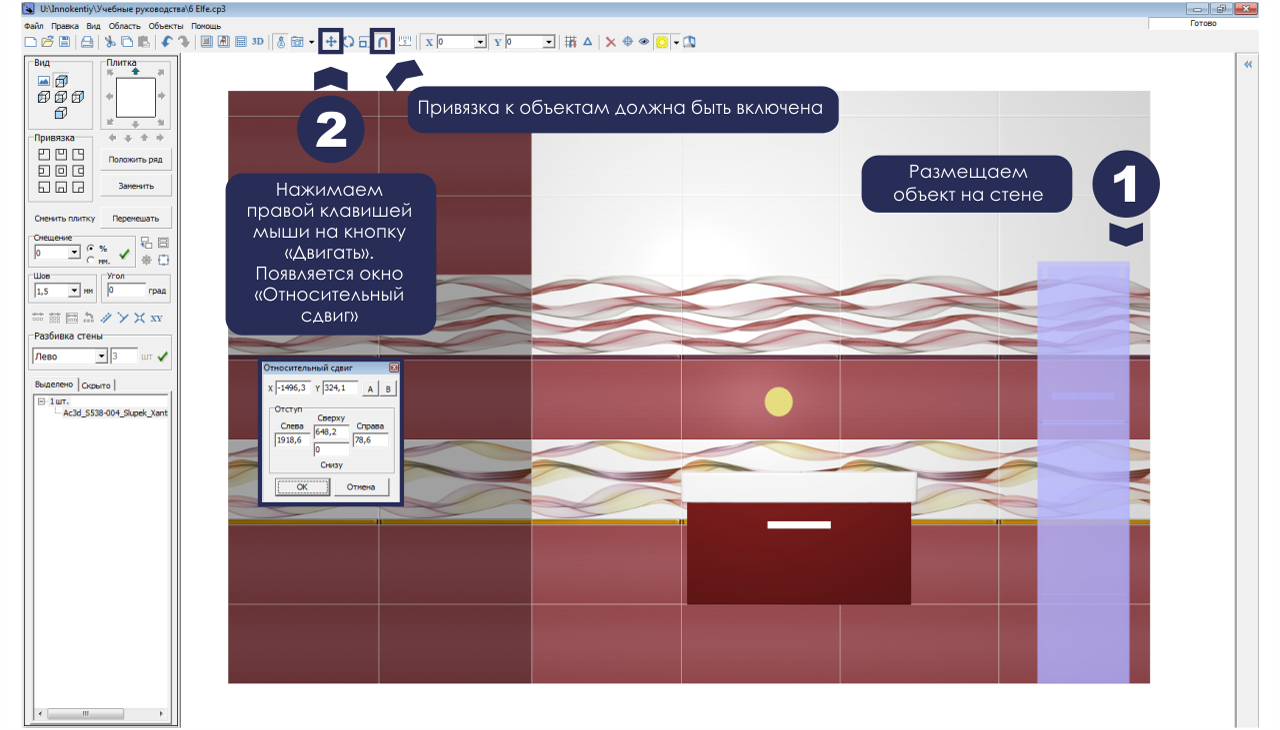Select the Ac3d_SS38-004_Slupek tree item
Viewport: 1280px width, 730px height.
click(115, 412)
